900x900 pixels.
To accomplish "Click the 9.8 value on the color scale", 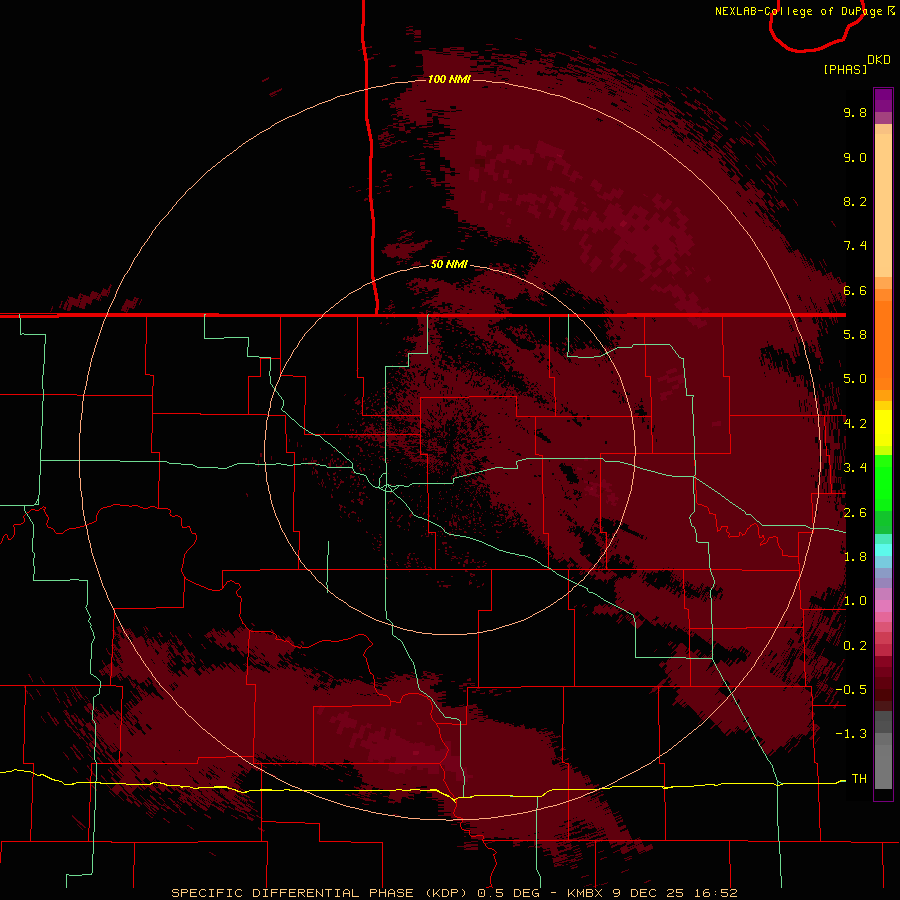I will [855, 112].
